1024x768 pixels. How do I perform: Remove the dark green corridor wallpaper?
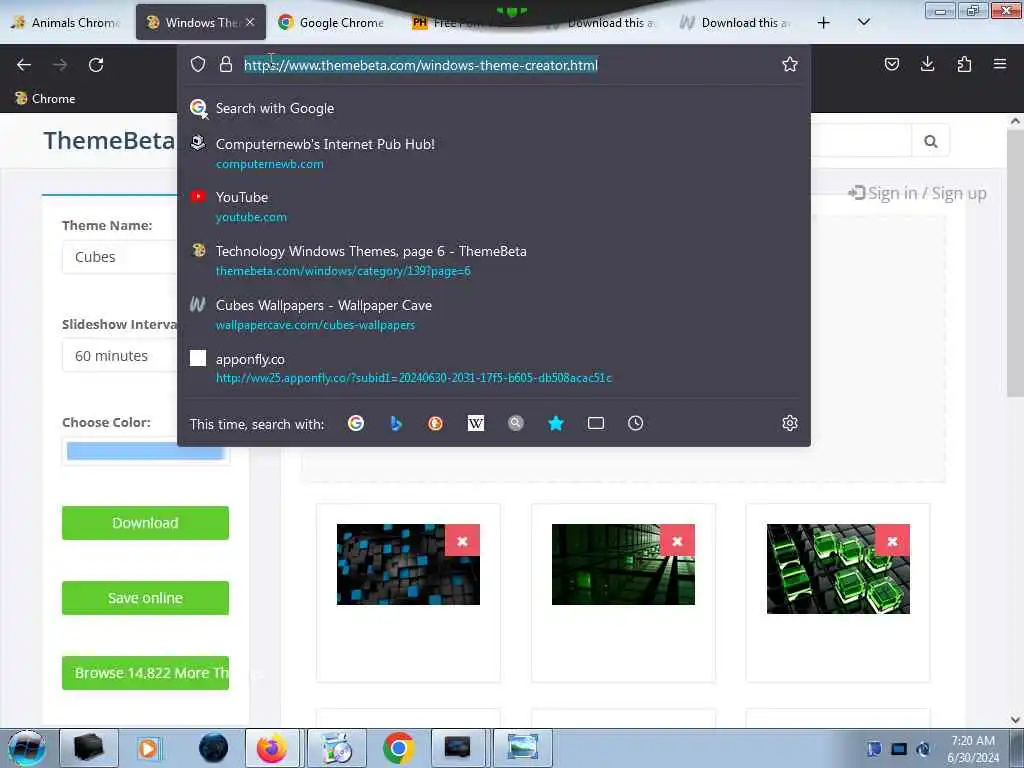point(677,541)
